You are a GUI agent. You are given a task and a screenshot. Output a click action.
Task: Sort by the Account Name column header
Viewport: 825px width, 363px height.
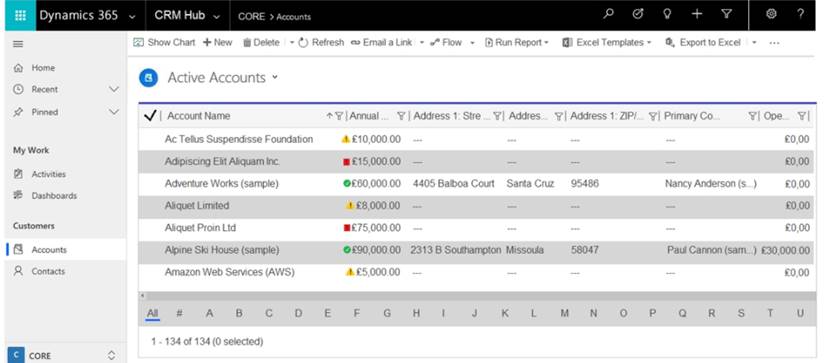(198, 116)
